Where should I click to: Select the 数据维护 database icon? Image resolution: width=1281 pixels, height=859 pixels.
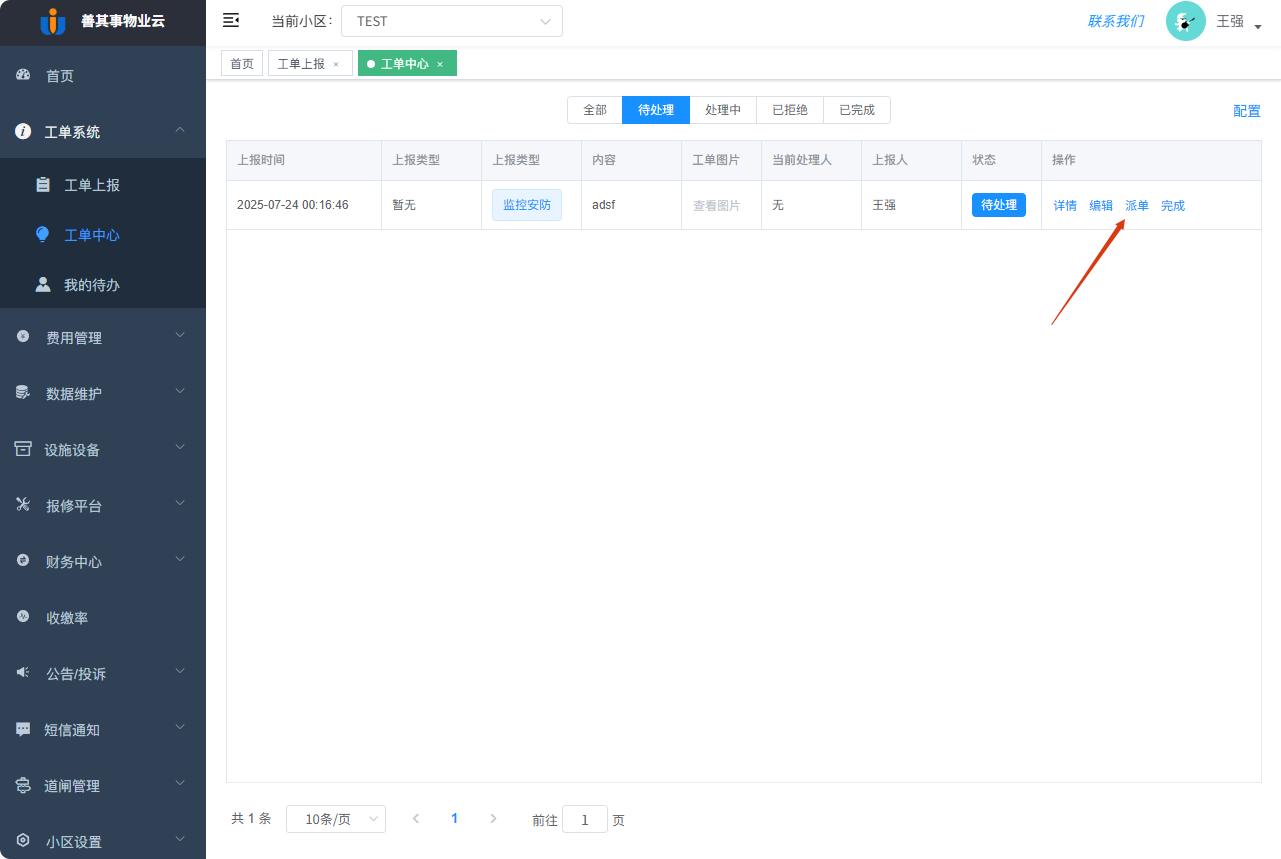pyautogui.click(x=22, y=393)
